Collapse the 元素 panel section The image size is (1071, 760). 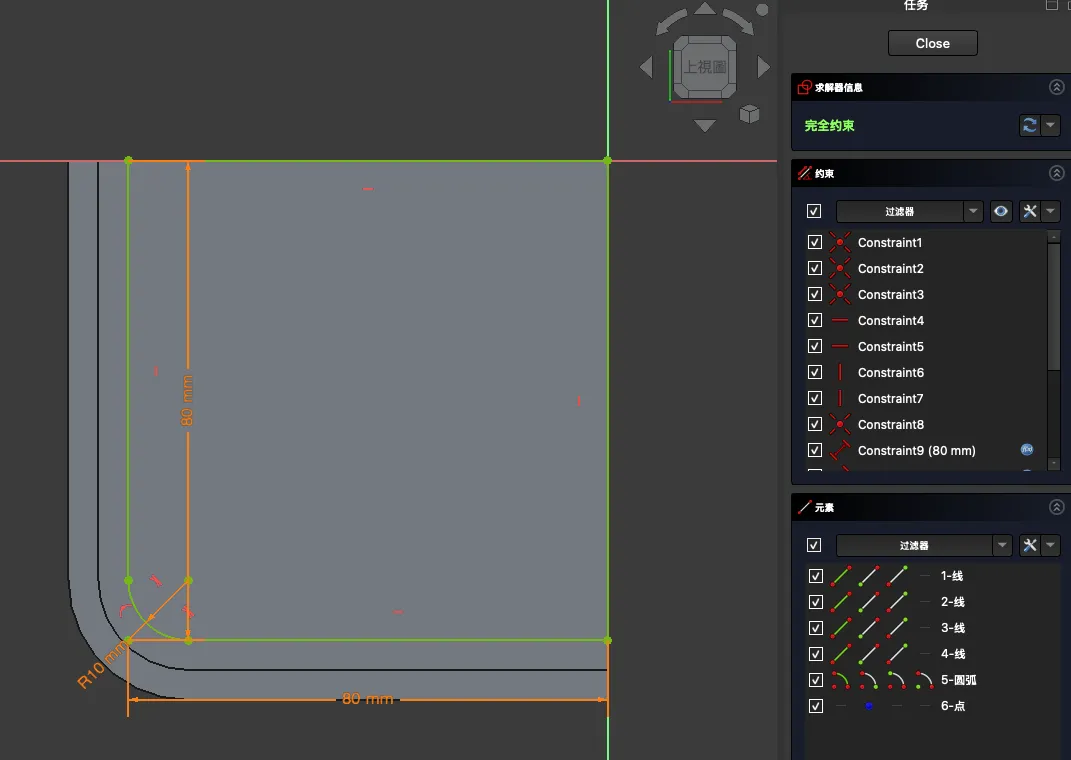[x=1056, y=507]
